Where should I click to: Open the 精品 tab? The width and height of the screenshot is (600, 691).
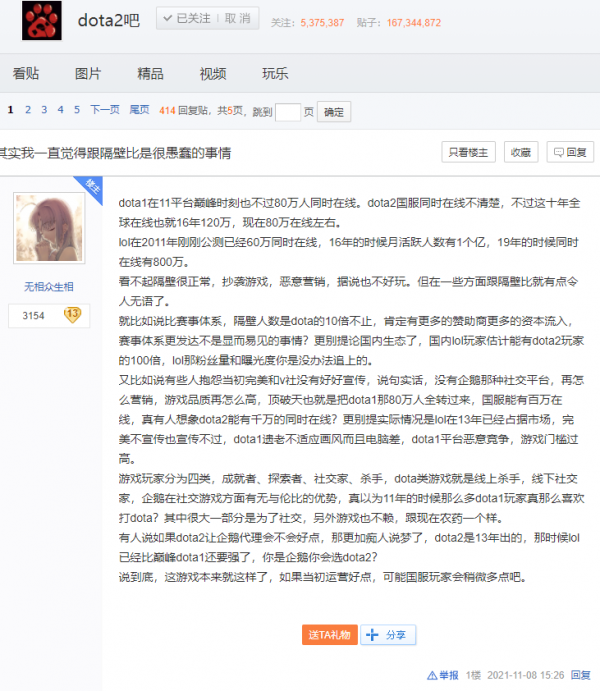click(x=150, y=73)
